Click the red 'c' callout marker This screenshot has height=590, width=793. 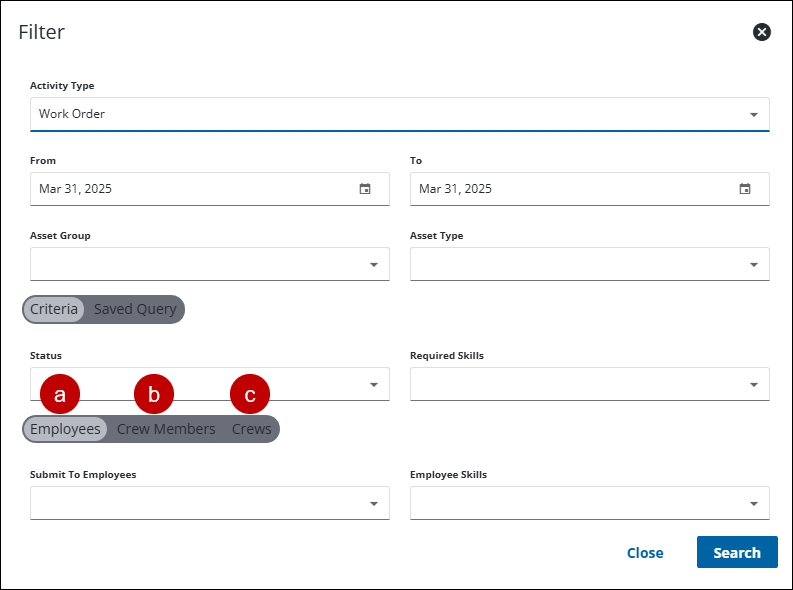(x=250, y=394)
